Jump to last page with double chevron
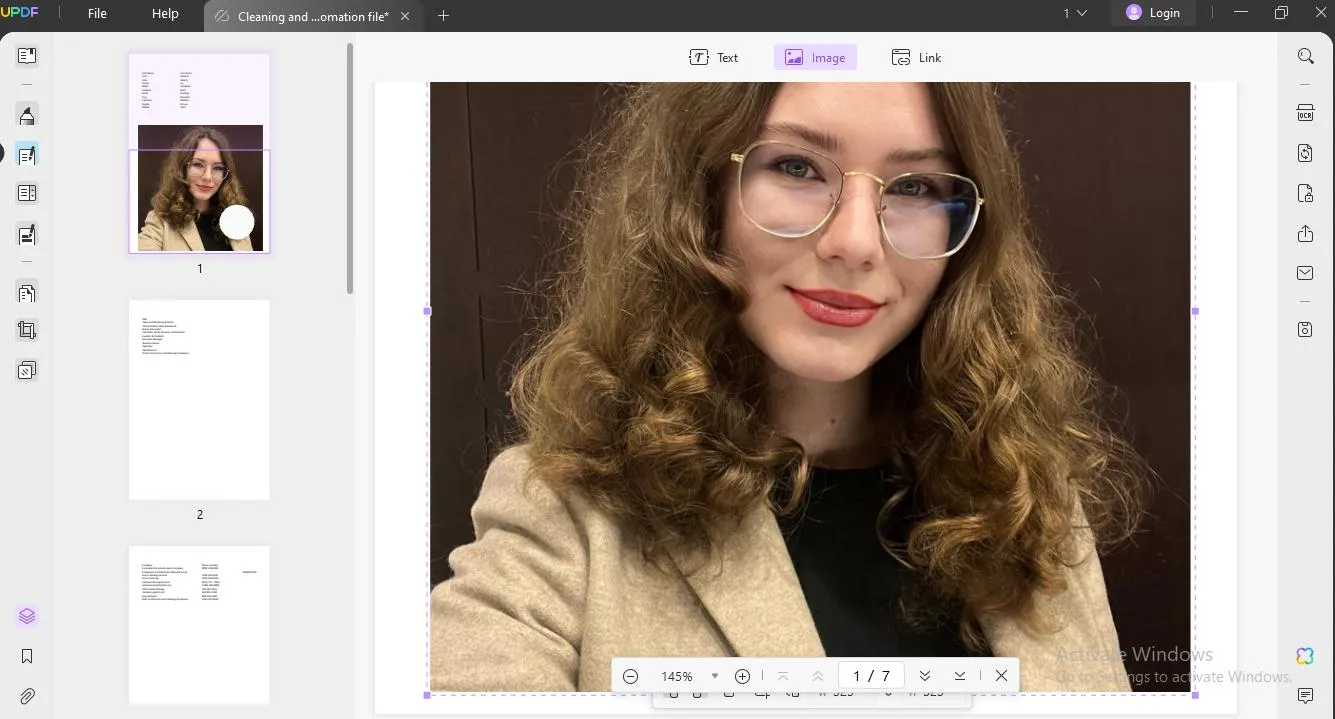Screen dimensions: 1335x719 click(960, 676)
